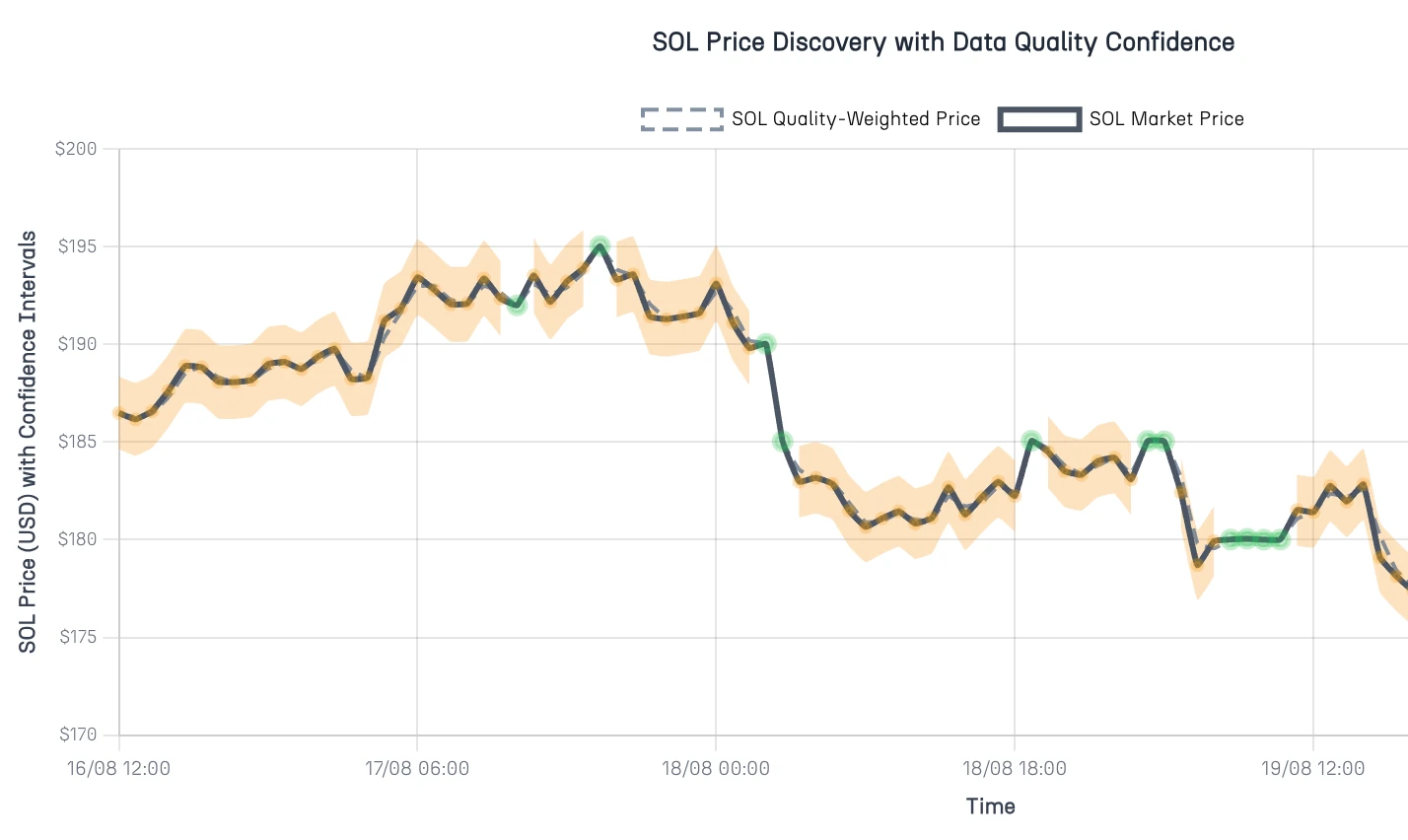This screenshot has width=1408, height=840.
Task: Click the 17/08 06:00 x-axis tick label
Action: pyautogui.click(x=417, y=768)
